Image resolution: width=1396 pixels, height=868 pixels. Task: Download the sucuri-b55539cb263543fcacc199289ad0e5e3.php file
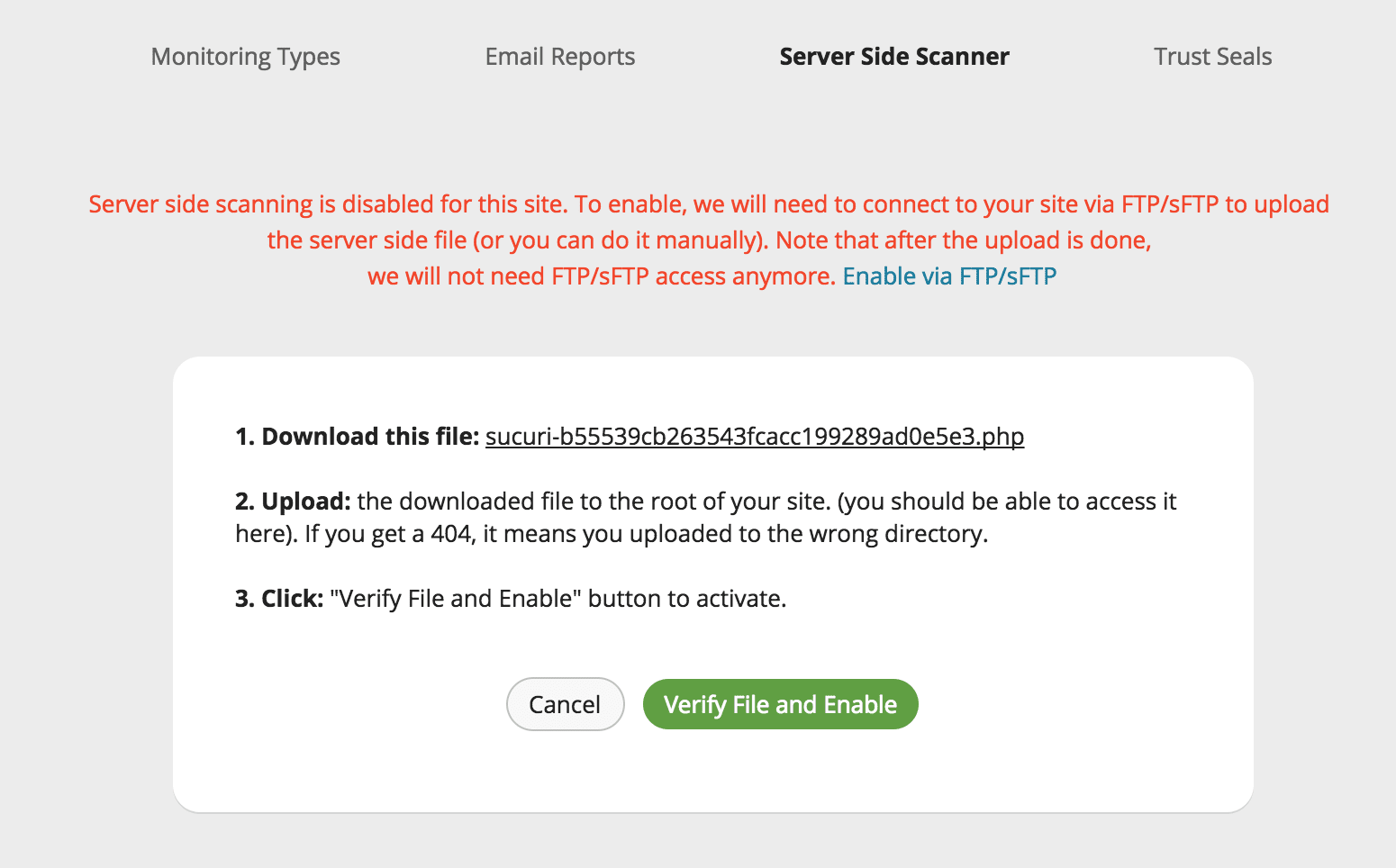755,437
